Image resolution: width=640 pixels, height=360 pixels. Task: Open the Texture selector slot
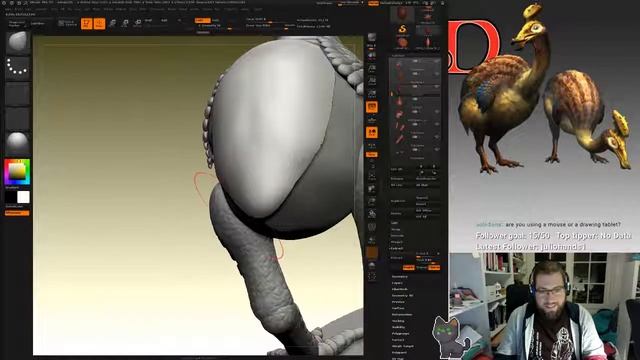click(18, 119)
